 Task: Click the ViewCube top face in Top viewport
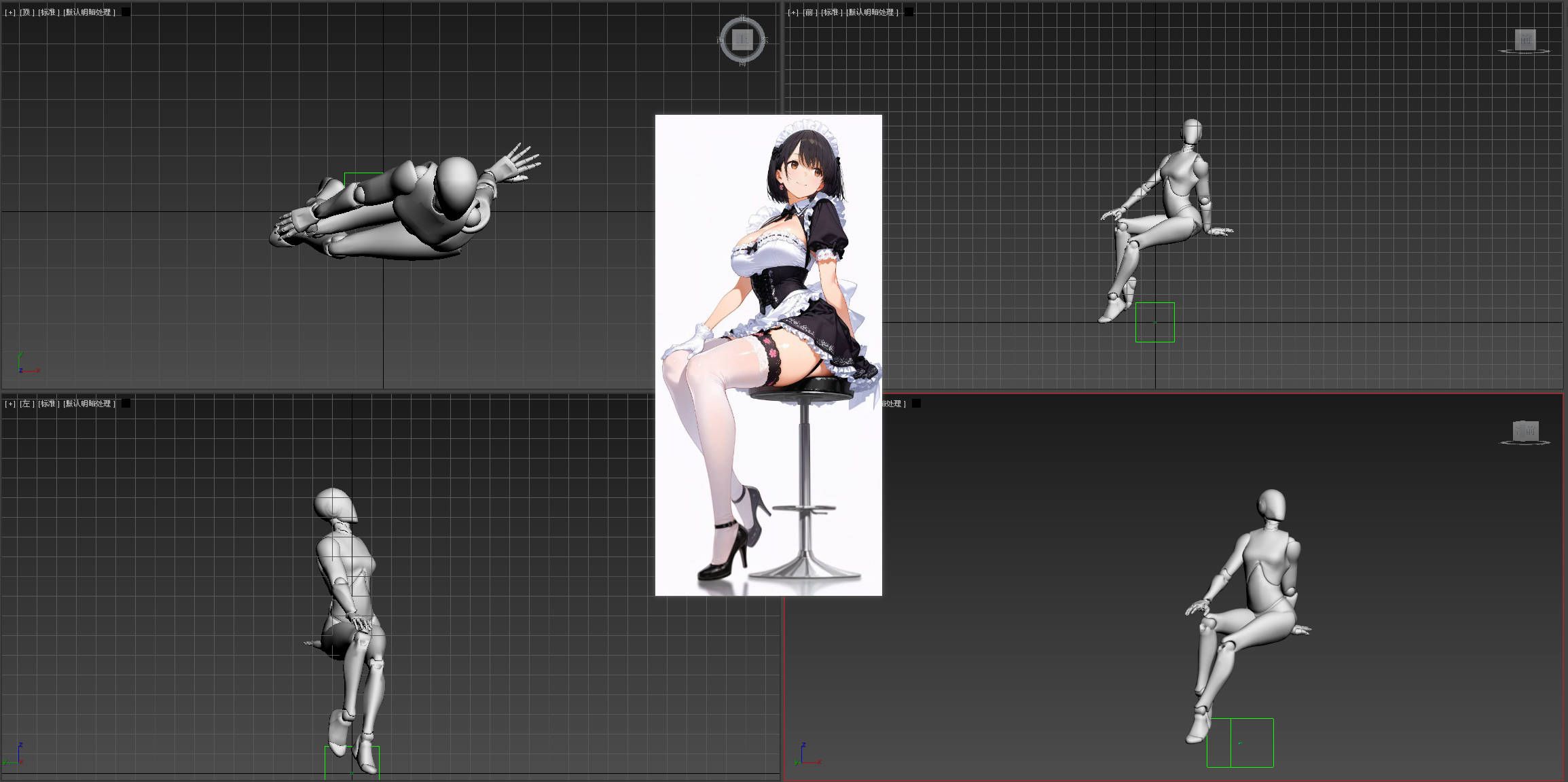[742, 40]
